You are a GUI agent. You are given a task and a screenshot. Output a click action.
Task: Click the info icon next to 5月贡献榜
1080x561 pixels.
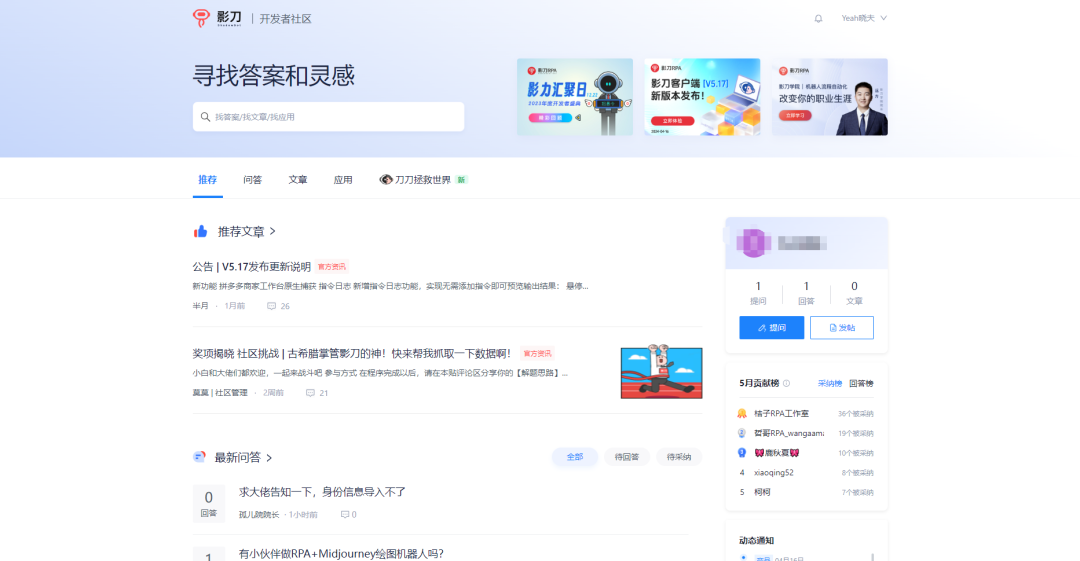tap(787, 383)
